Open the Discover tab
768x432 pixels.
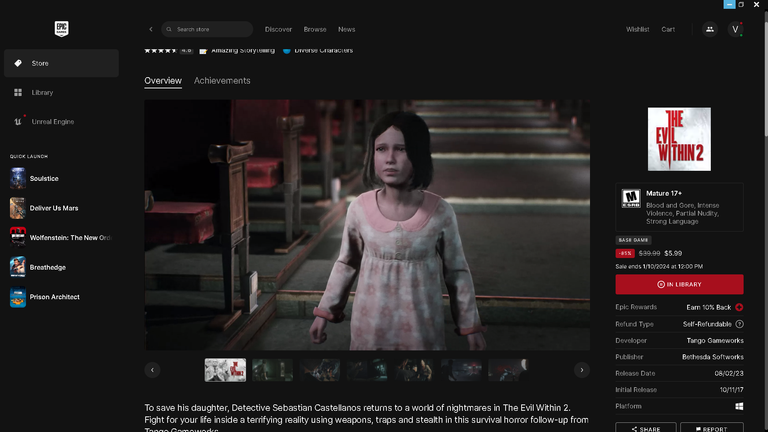point(278,29)
